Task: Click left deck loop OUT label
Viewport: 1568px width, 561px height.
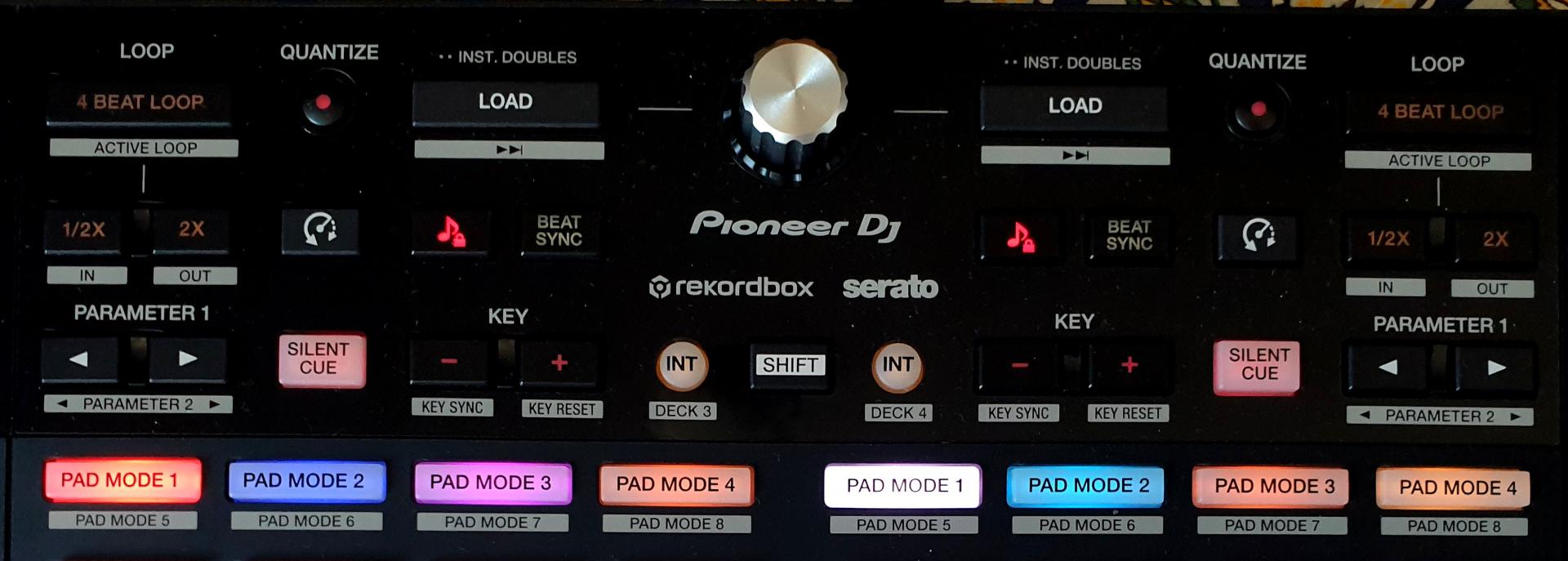Action: (x=194, y=276)
